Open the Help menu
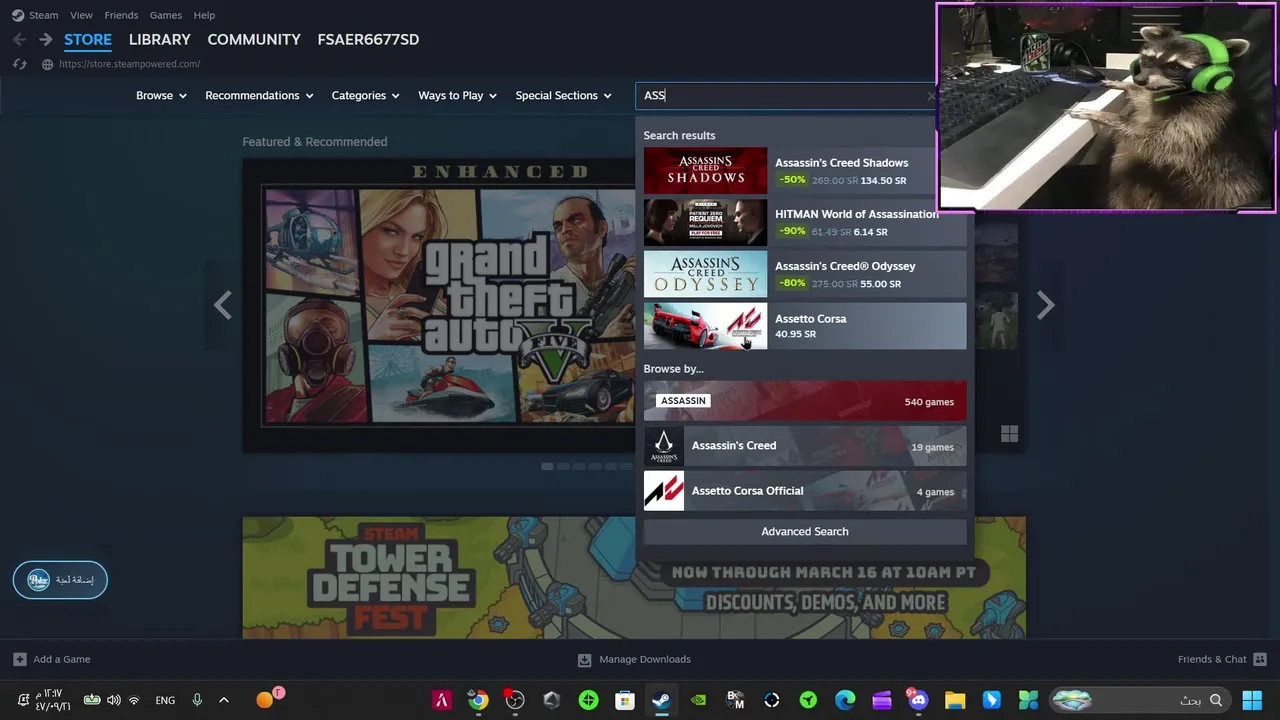1280x720 pixels. click(x=204, y=15)
